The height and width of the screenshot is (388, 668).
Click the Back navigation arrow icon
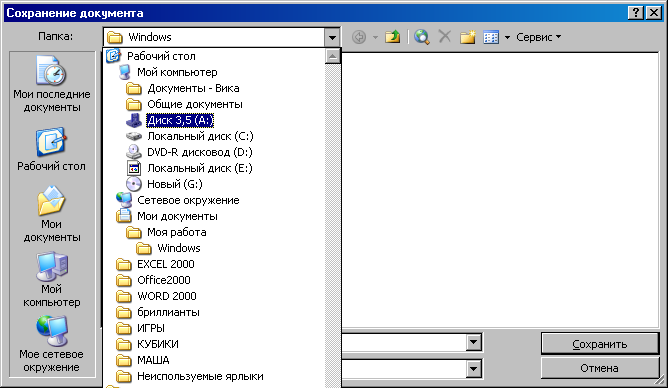pyautogui.click(x=359, y=37)
